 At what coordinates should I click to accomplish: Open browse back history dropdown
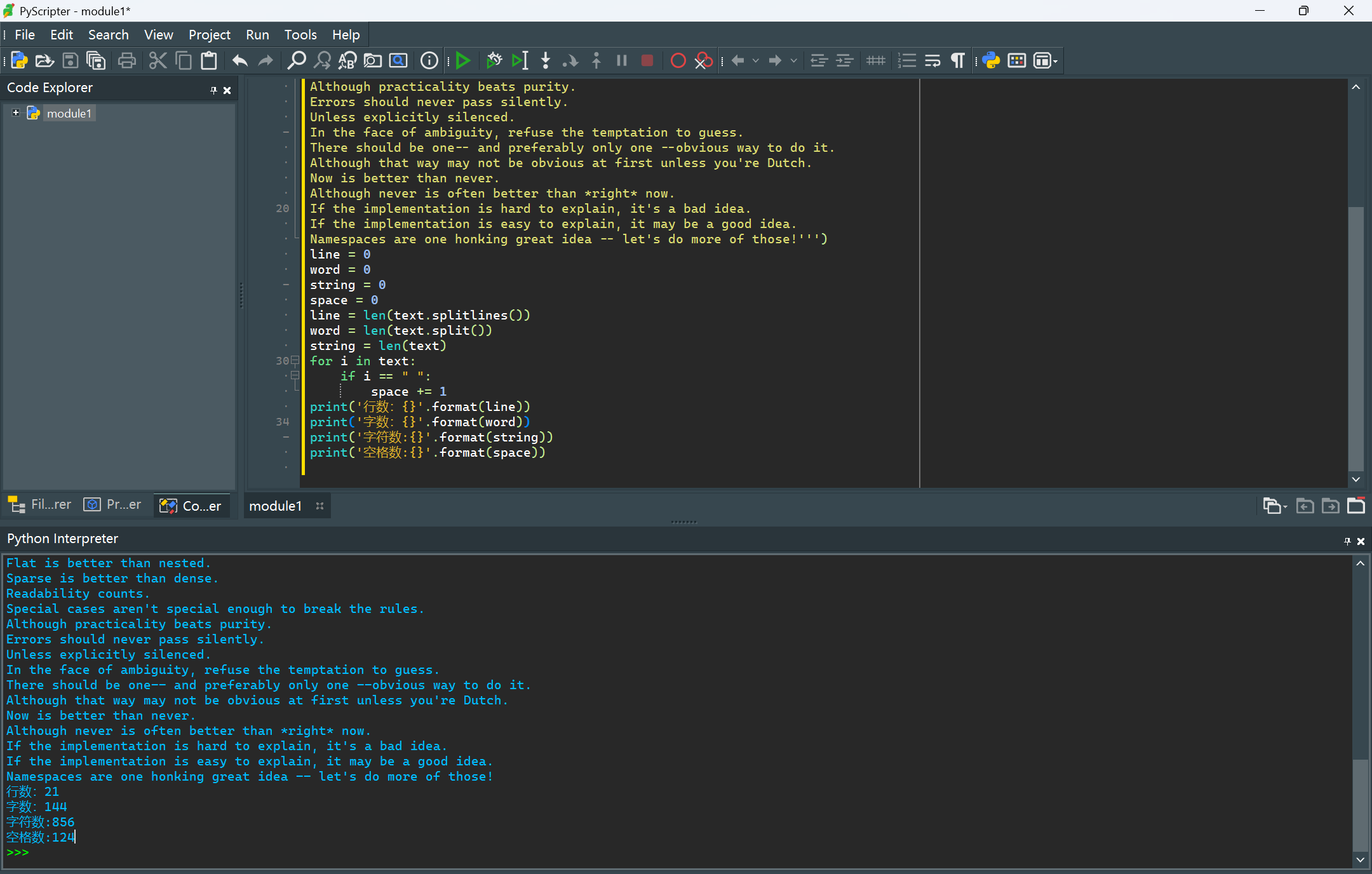tap(756, 61)
